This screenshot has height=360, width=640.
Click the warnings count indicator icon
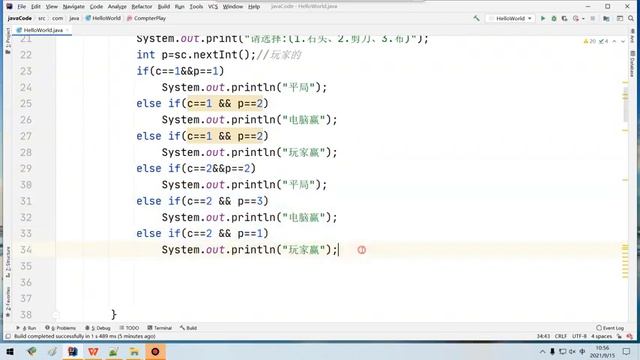pyautogui.click(x=590, y=41)
